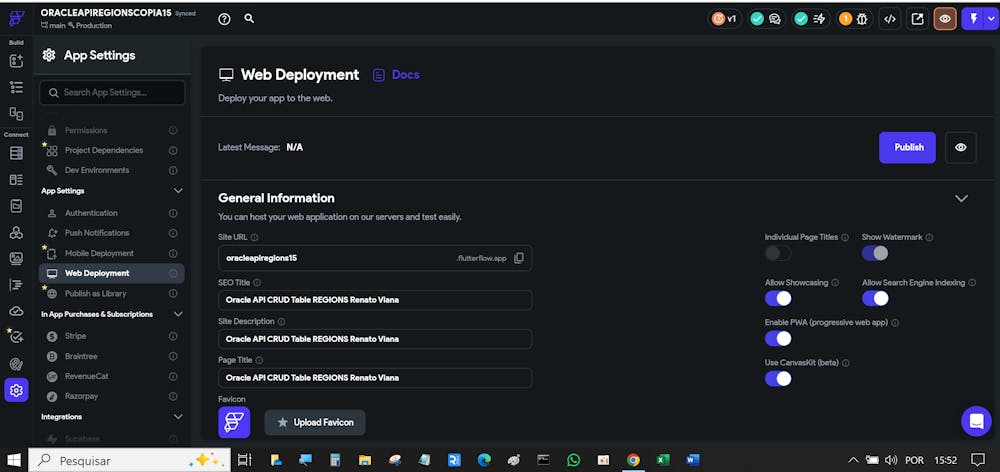Image resolution: width=1000 pixels, height=472 pixels.
Task: Open the developer code view icon
Action: 889,18
